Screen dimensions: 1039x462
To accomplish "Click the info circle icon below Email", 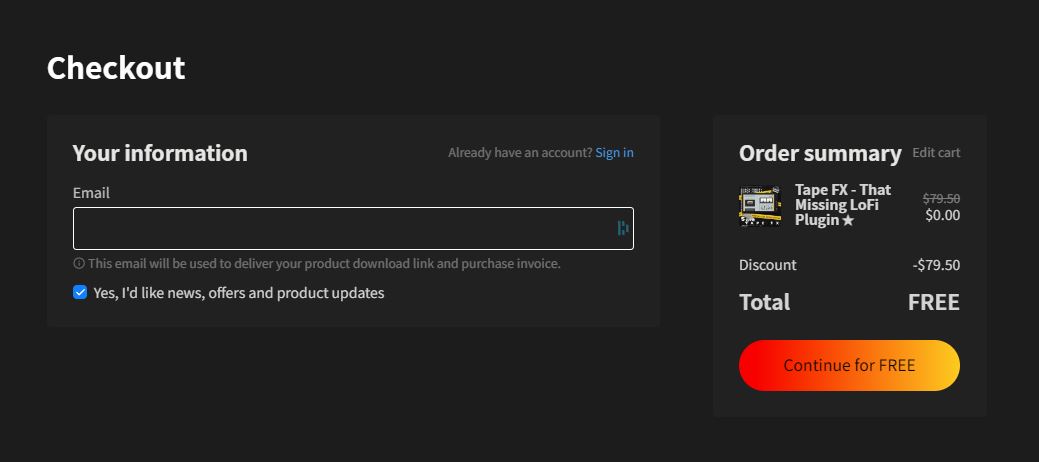I will coord(79,264).
